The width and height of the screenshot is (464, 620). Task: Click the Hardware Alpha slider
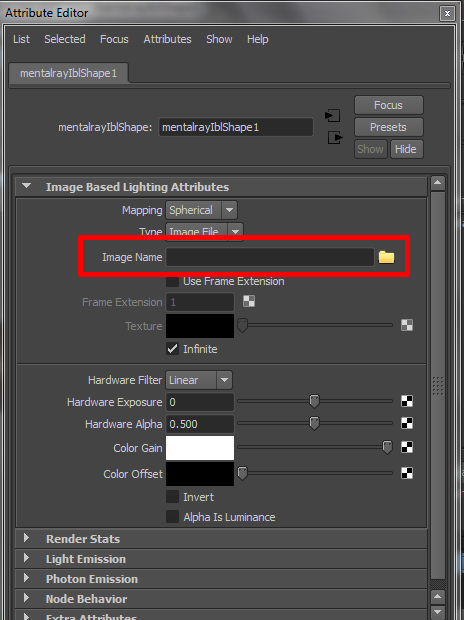[x=314, y=423]
